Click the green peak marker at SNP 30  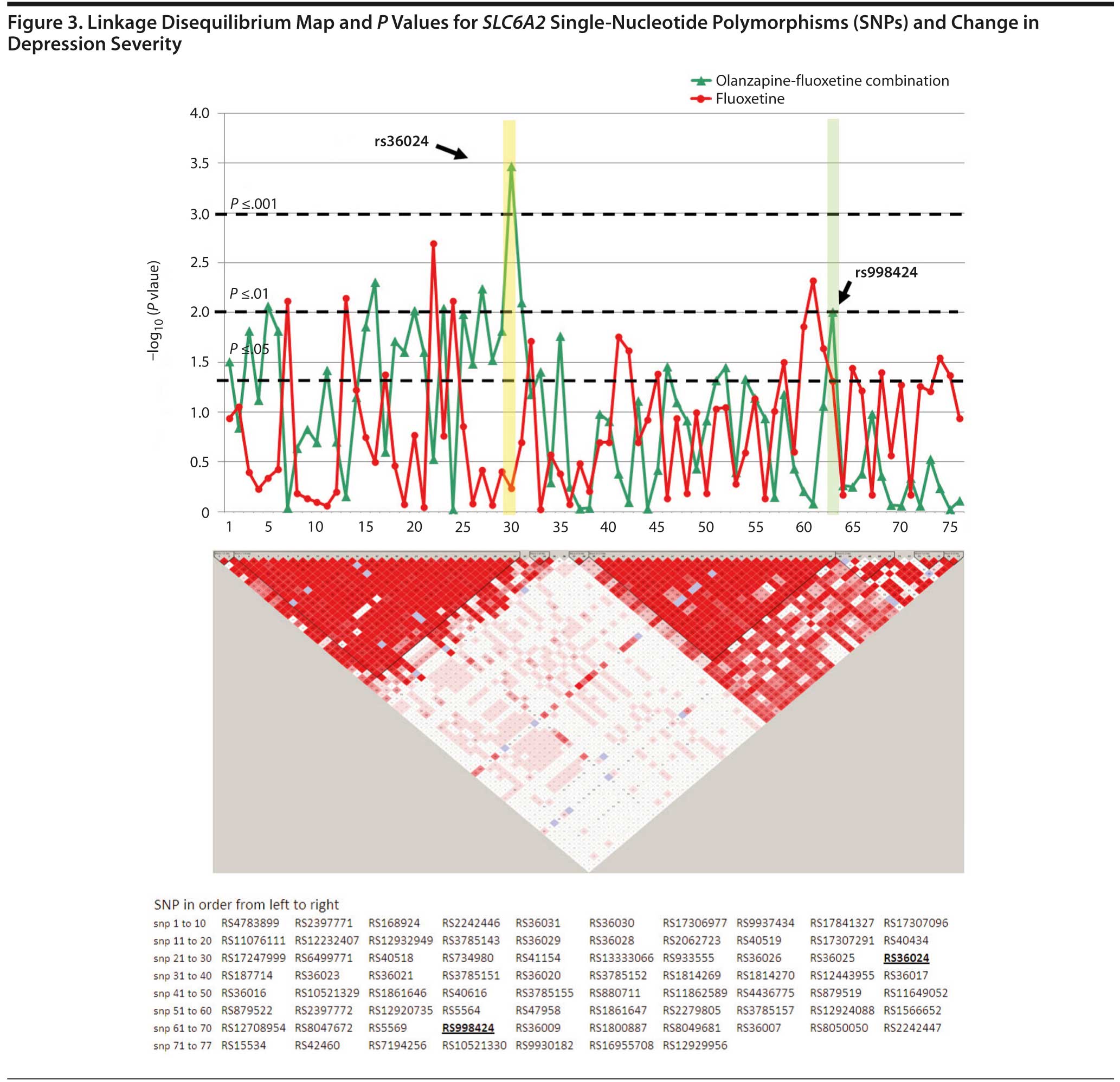(x=511, y=168)
